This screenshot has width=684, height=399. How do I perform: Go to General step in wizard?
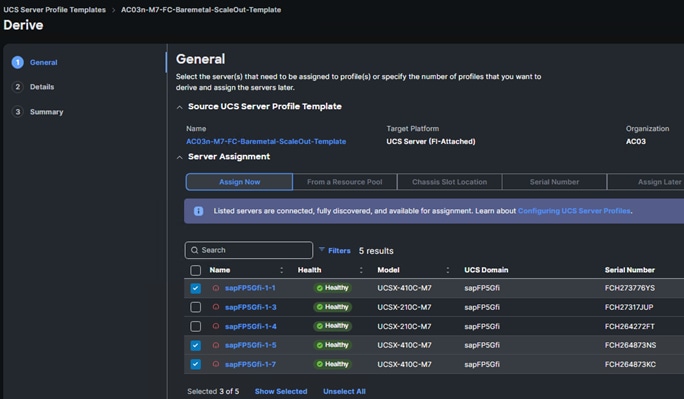44,62
